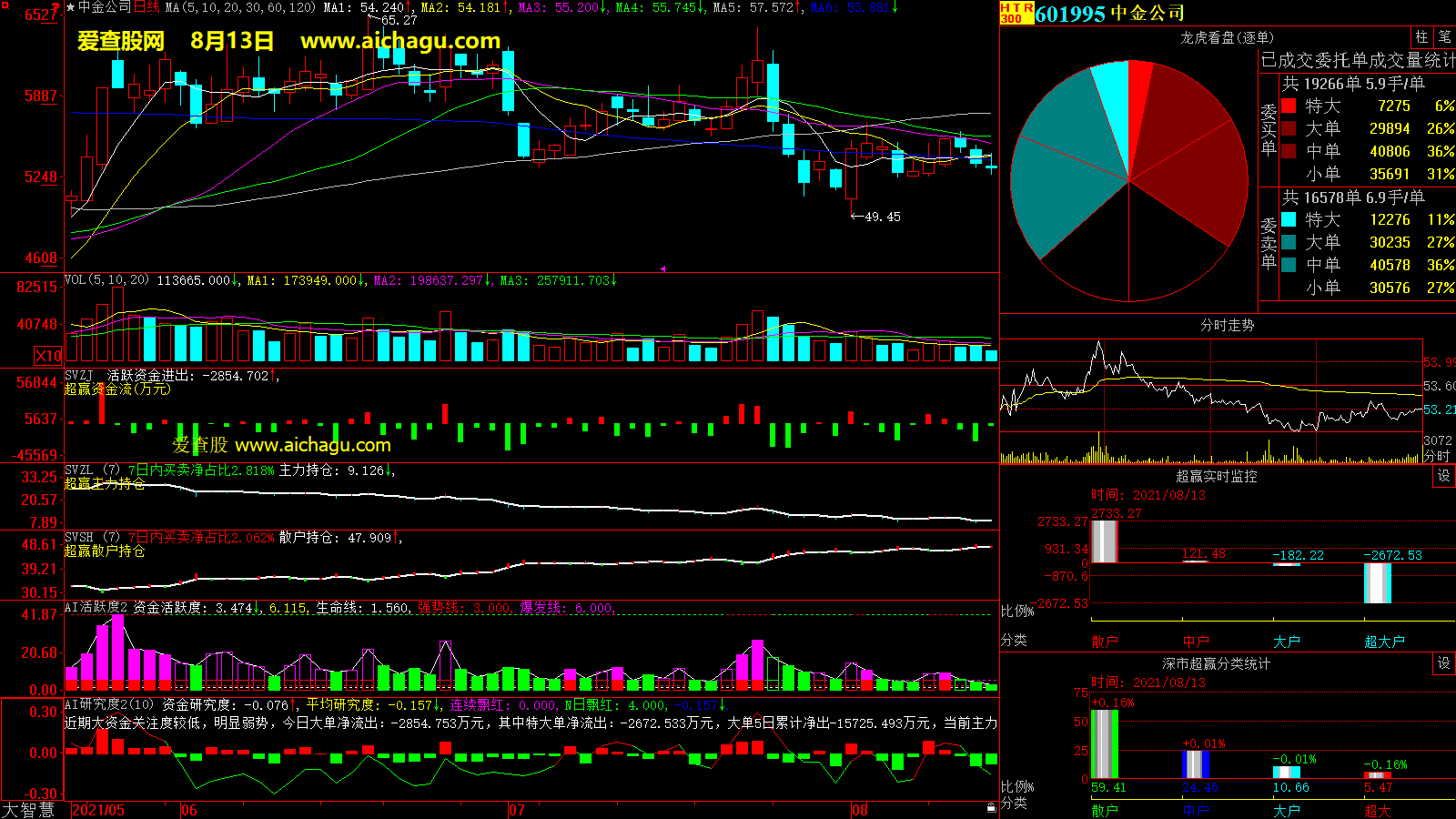Click the 601995 中金公司 stock title
Image resolution: width=1456 pixels, height=819 pixels.
click(x=1110, y=14)
